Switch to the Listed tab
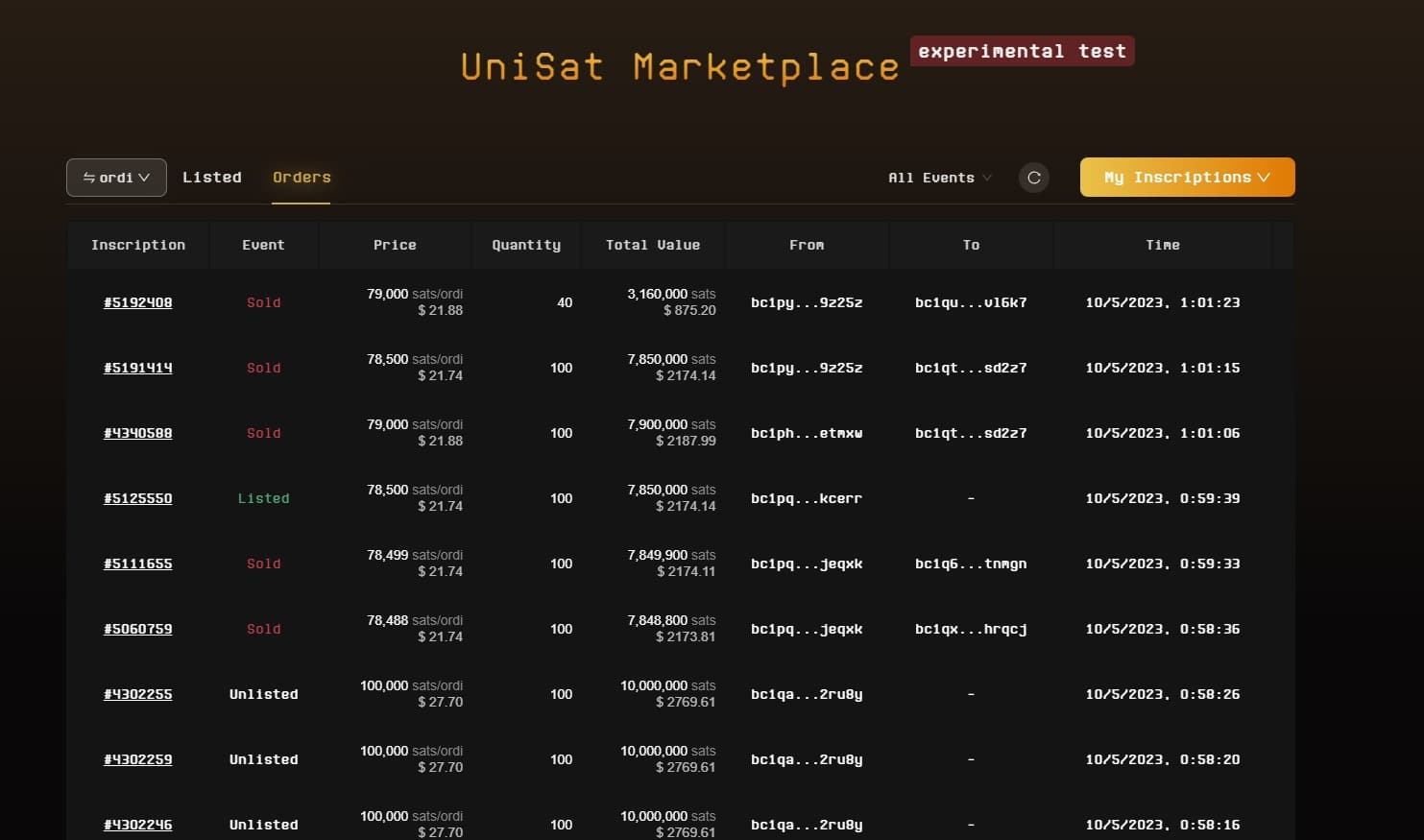Screen dimensions: 1424x840 212,178
